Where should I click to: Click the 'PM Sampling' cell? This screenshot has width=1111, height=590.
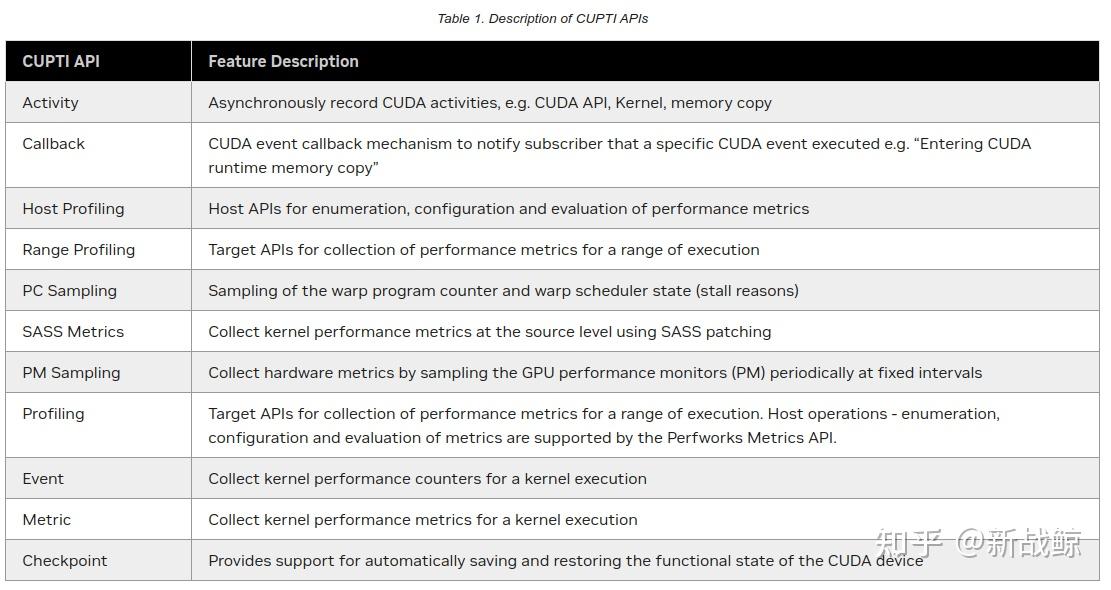[x=71, y=372]
